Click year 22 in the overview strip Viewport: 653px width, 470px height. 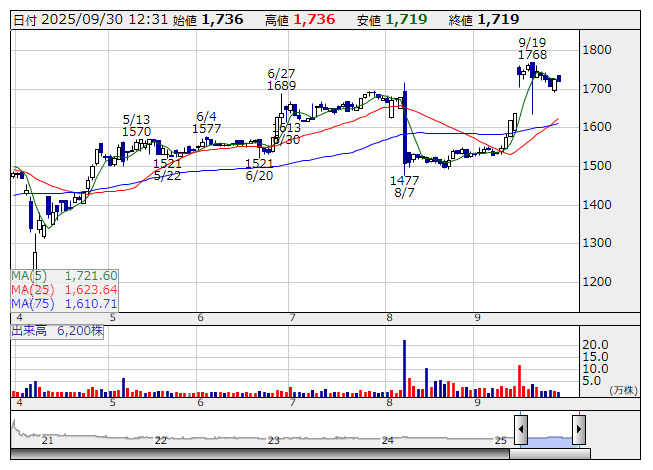[161, 440]
